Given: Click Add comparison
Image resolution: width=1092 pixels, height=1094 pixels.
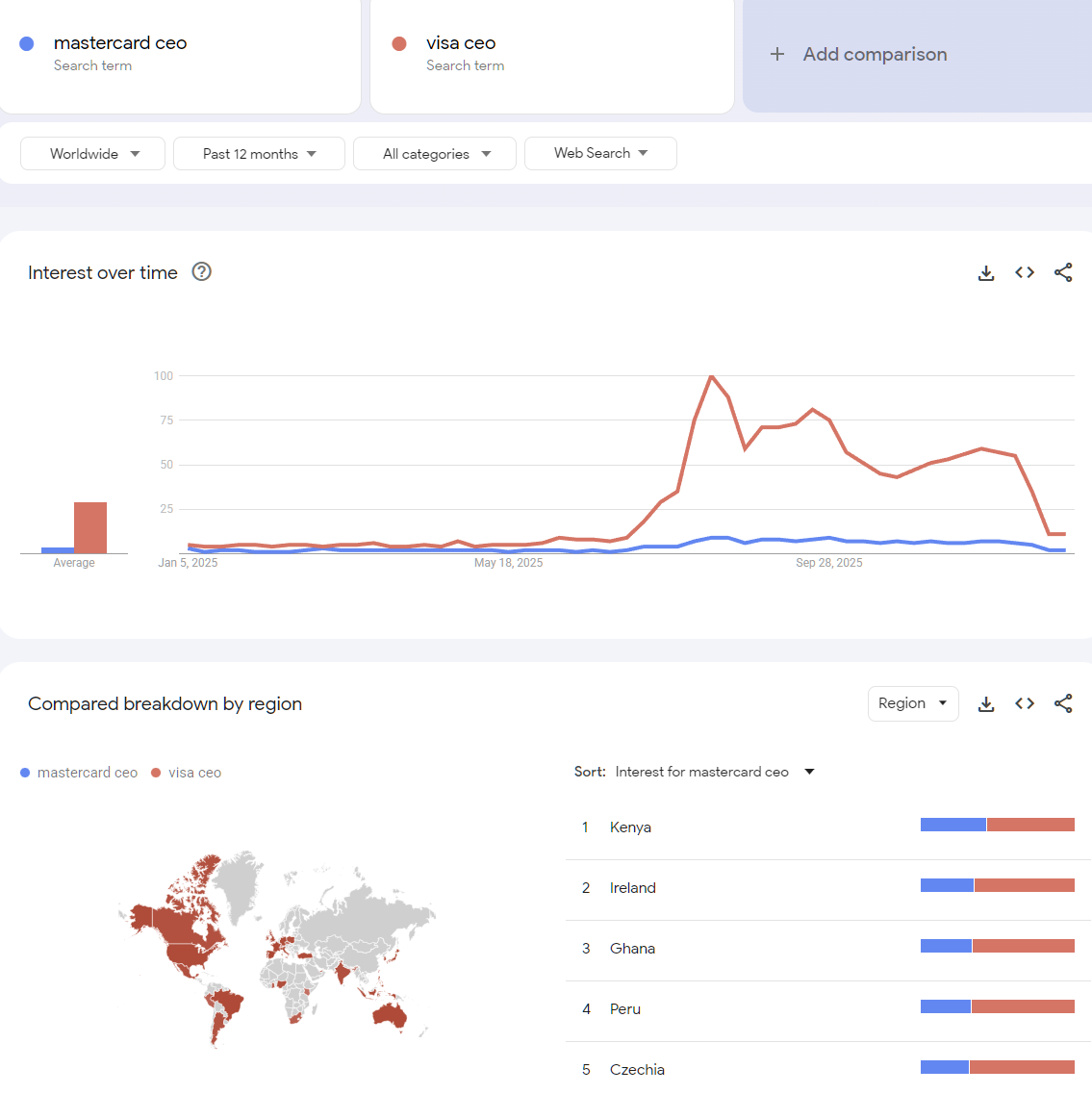Looking at the screenshot, I should (x=917, y=55).
